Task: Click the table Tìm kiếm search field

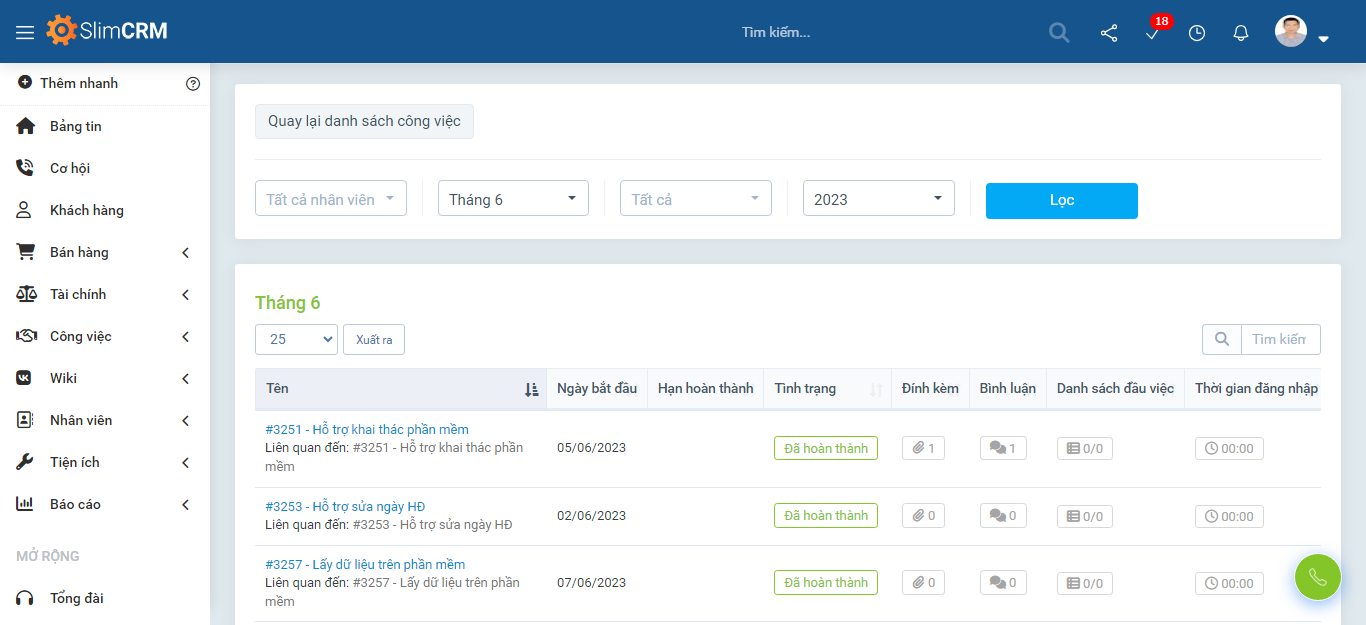Action: (x=1279, y=340)
